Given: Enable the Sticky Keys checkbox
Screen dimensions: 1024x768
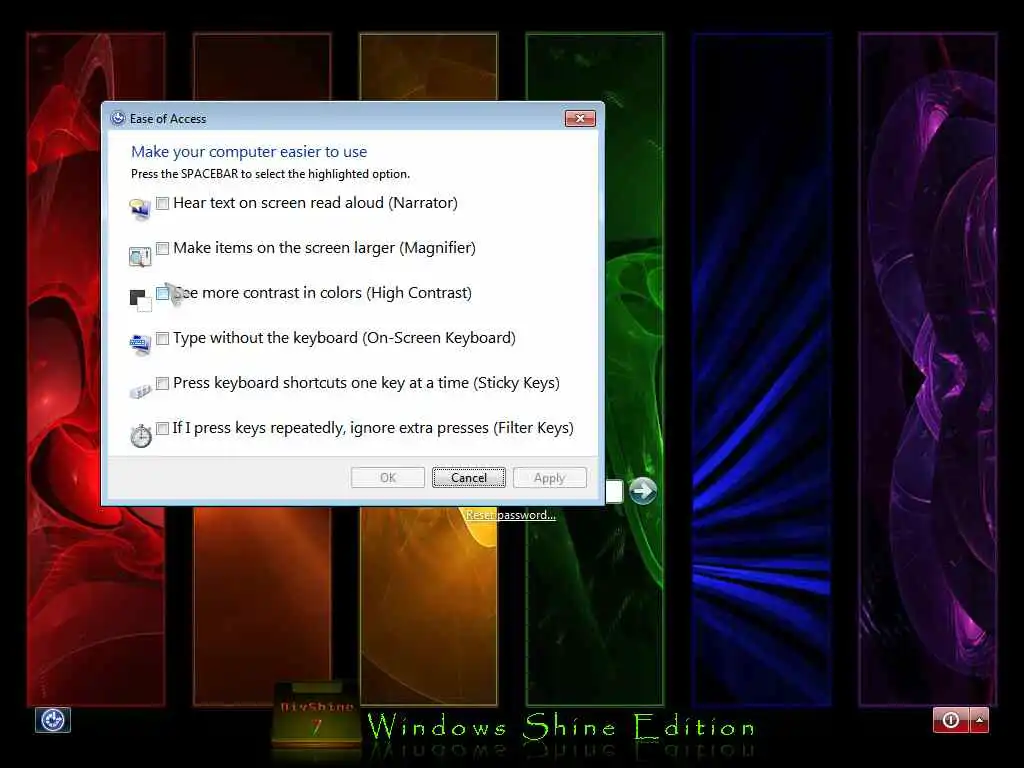Looking at the screenshot, I should click(x=162, y=383).
